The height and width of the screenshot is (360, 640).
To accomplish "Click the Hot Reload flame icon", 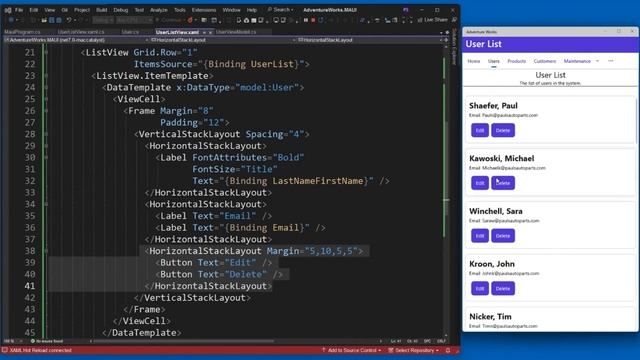I will 190,20.
